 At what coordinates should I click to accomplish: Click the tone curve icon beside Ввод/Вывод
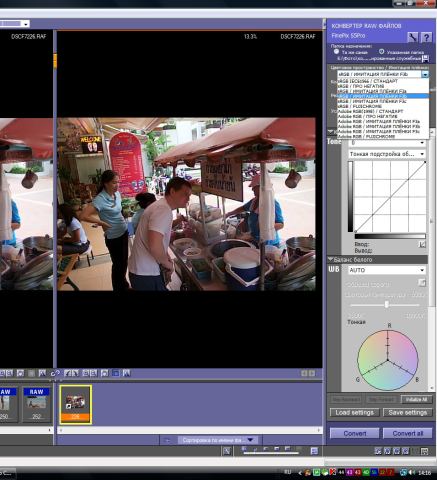pos(422,244)
